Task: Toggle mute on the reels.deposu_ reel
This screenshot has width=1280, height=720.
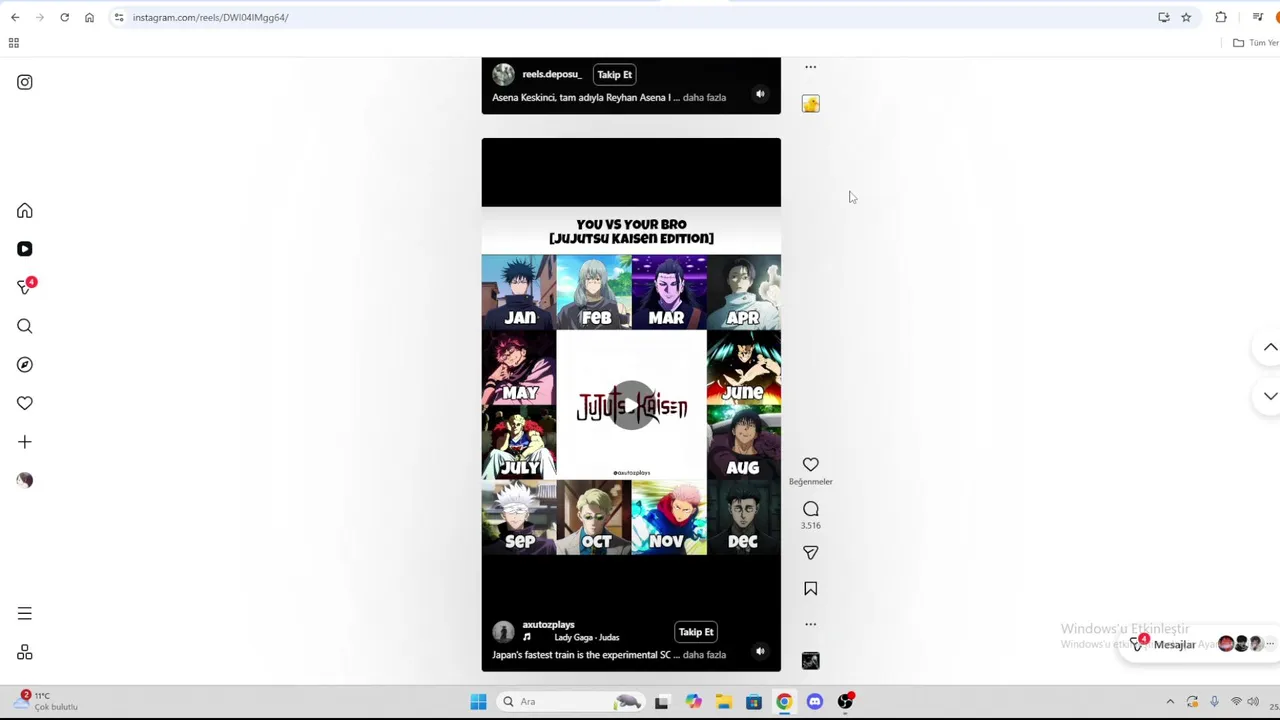Action: coord(760,94)
